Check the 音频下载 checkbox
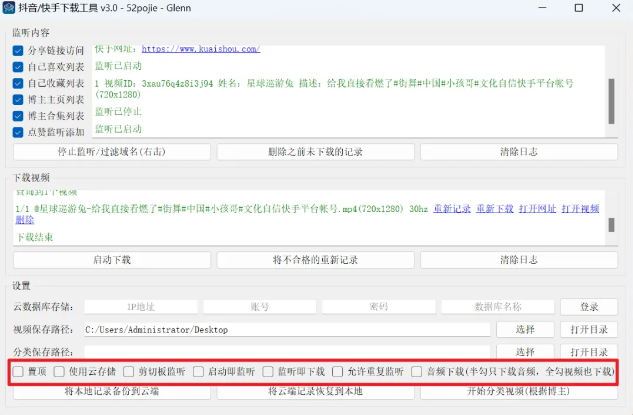 (417, 371)
